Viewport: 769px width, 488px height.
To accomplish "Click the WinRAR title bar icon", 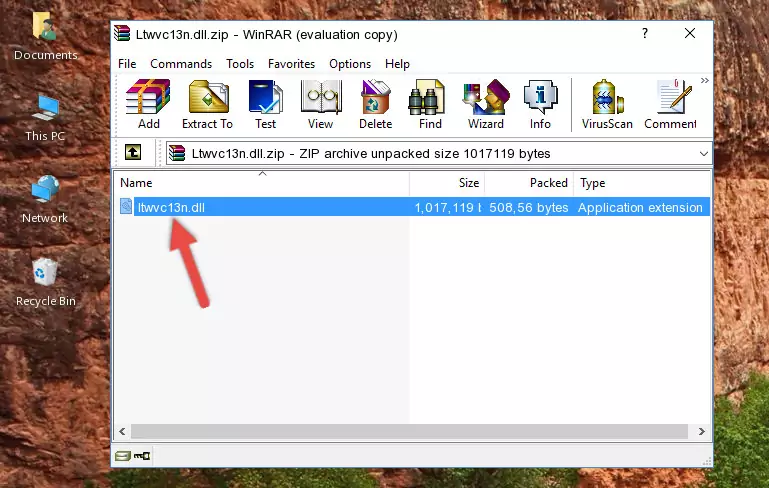I will tap(122, 33).
